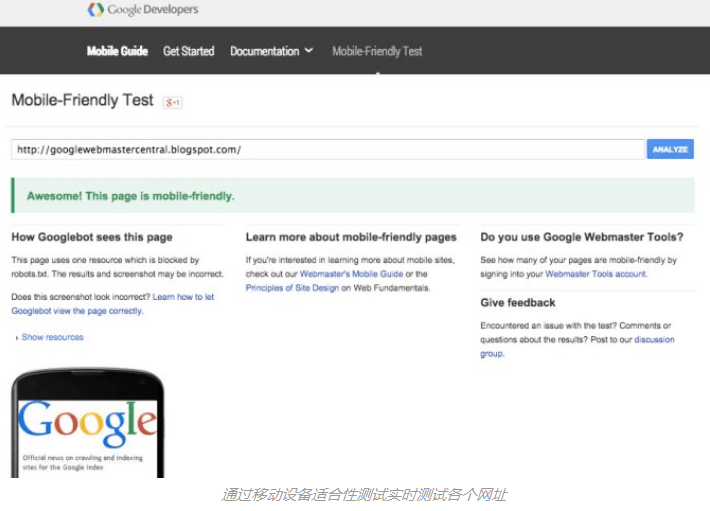The image size is (710, 511).
Task: Click 'Learn more about mobile-friendly pages' heading
Action: 351,237
